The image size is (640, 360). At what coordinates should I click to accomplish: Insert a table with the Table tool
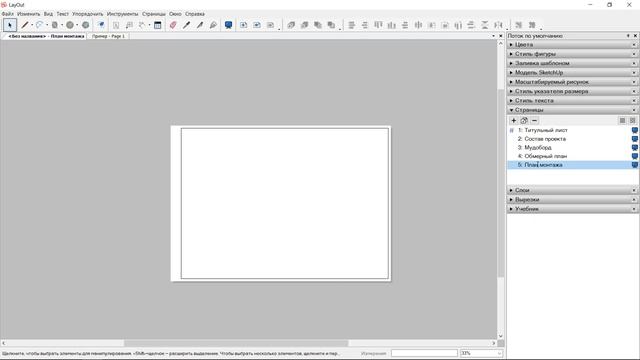pos(158,25)
